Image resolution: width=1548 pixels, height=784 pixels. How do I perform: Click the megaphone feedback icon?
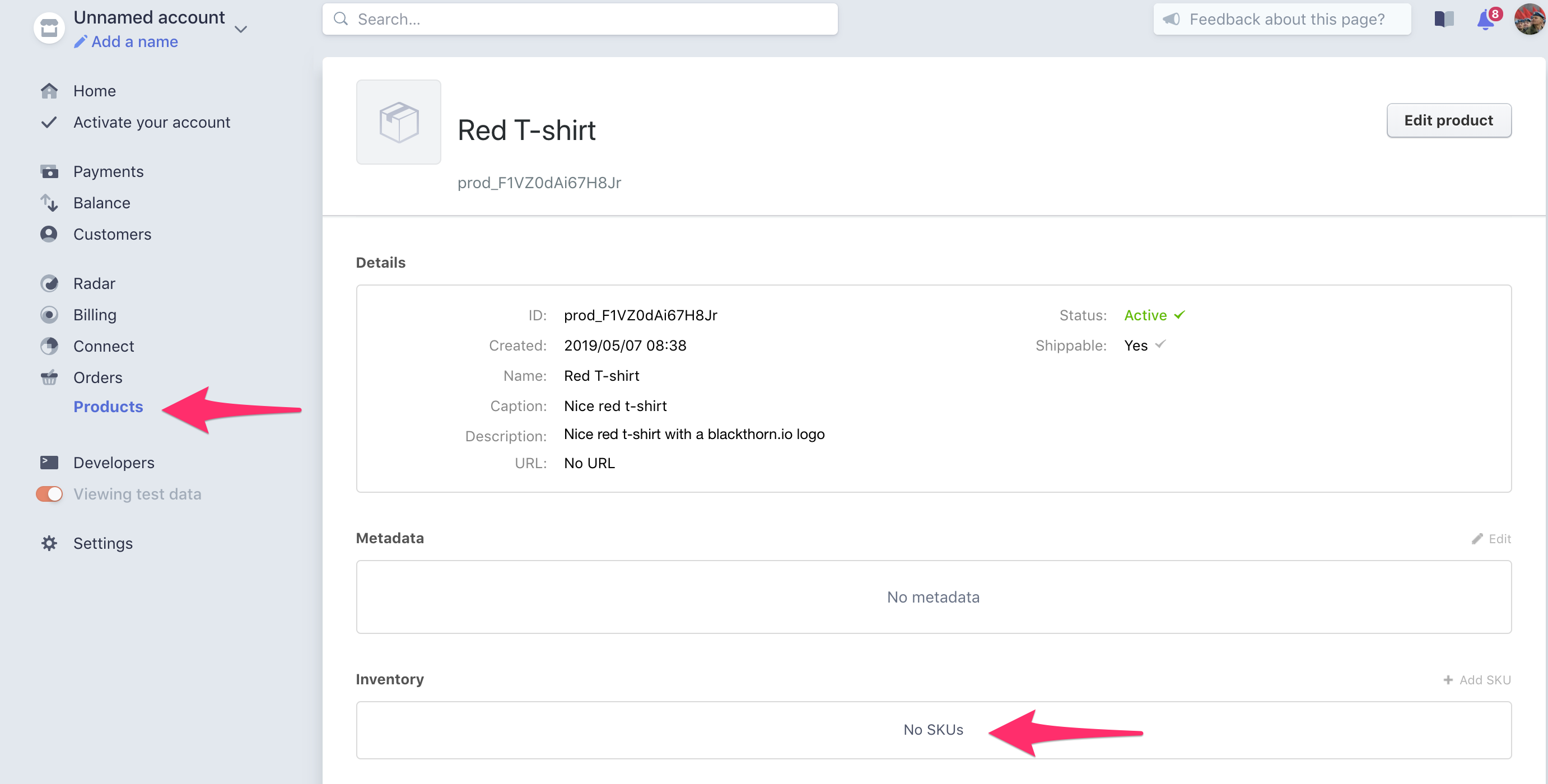pyautogui.click(x=1171, y=19)
